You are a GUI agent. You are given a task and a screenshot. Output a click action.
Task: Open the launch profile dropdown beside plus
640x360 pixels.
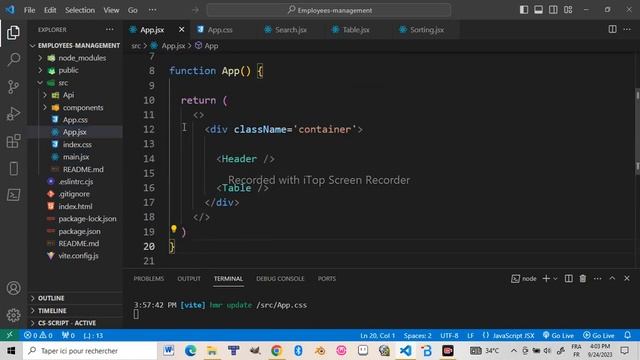point(555,279)
